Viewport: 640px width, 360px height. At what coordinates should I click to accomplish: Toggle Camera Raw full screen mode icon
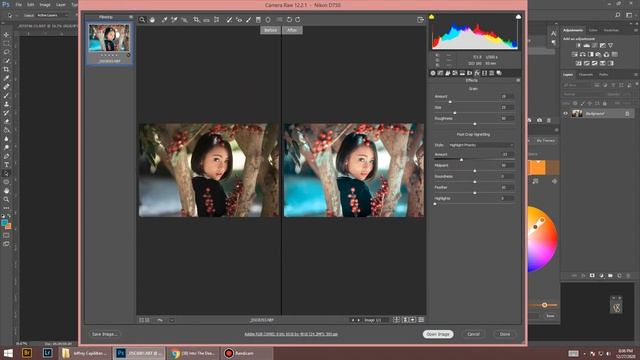tap(420, 20)
